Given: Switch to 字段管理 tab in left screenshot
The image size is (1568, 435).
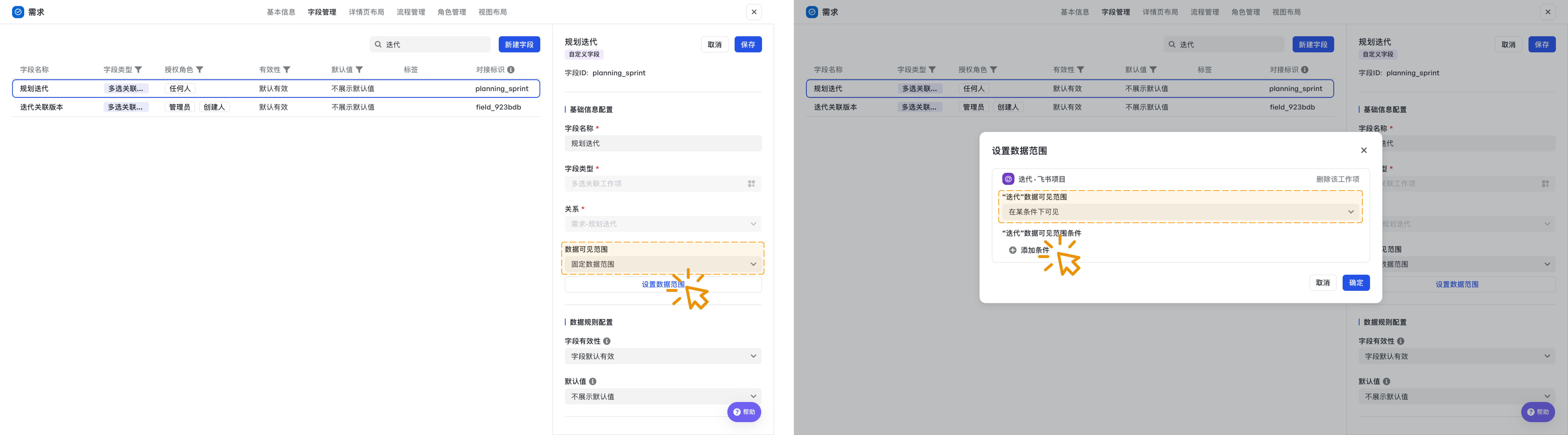Looking at the screenshot, I should pyautogui.click(x=322, y=12).
